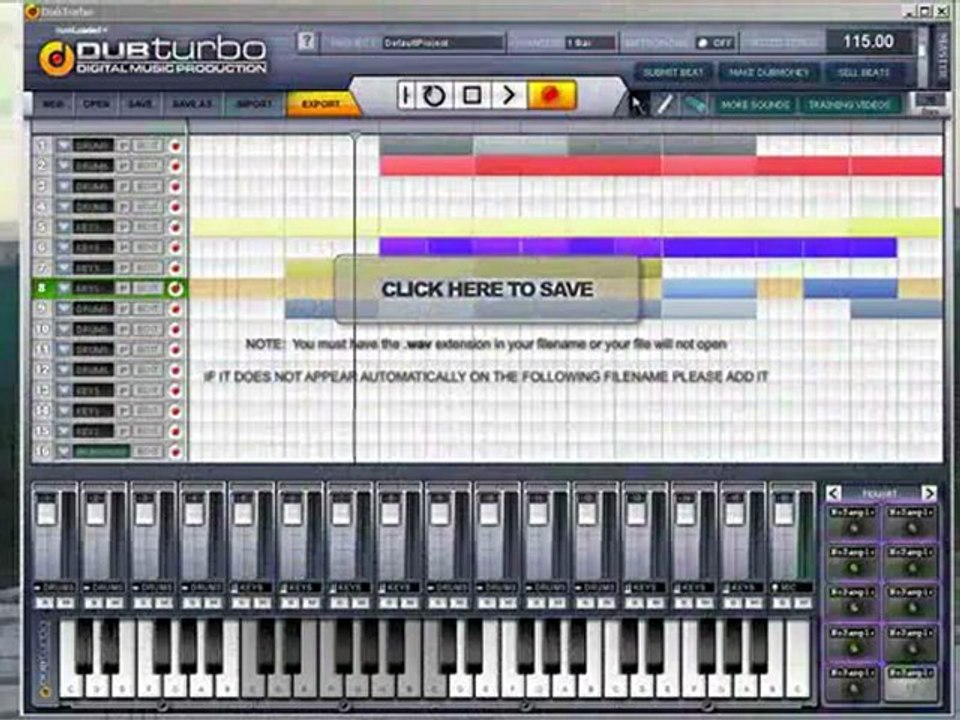This screenshot has width=960, height=720.
Task: Open the instrument dropdown on track 16
Action: tap(63, 452)
